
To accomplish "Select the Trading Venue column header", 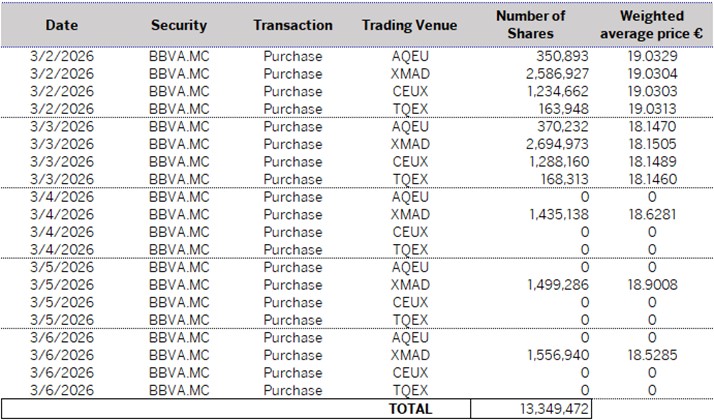I will 411,25.
